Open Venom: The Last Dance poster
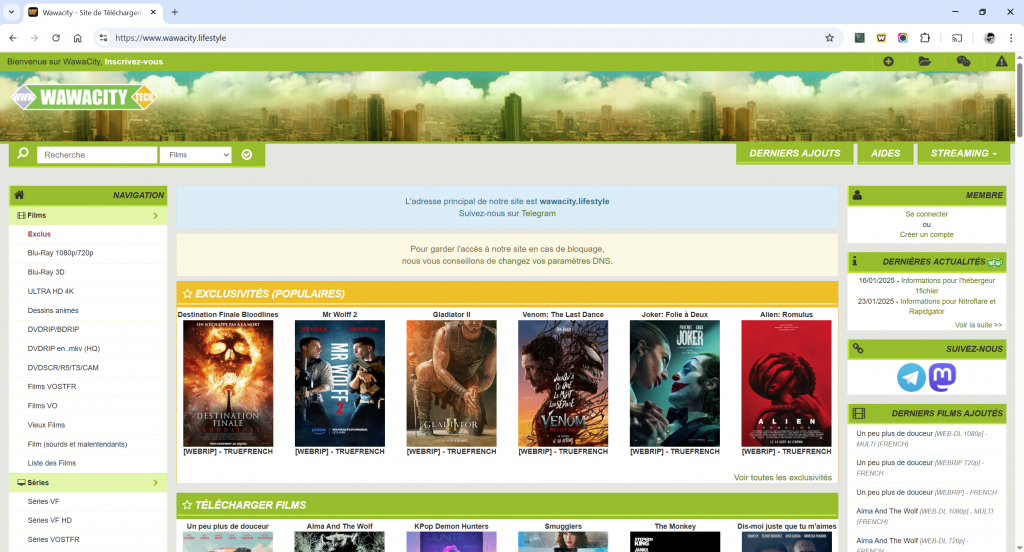 pos(563,383)
